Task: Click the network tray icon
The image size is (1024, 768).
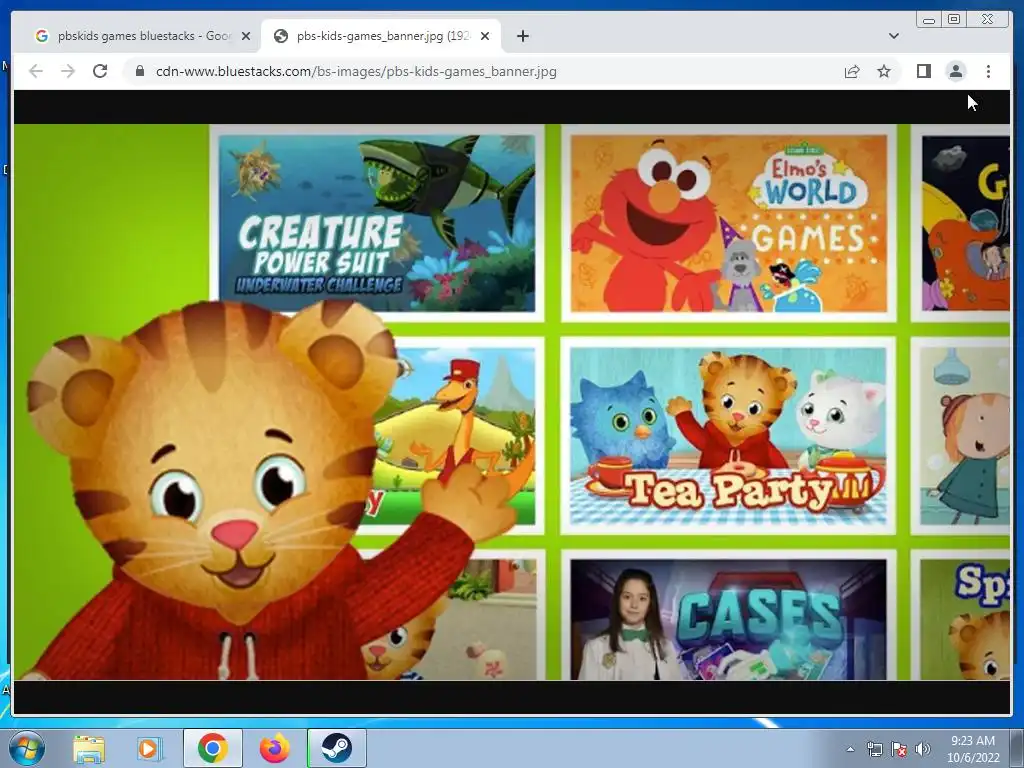Action: pos(874,749)
